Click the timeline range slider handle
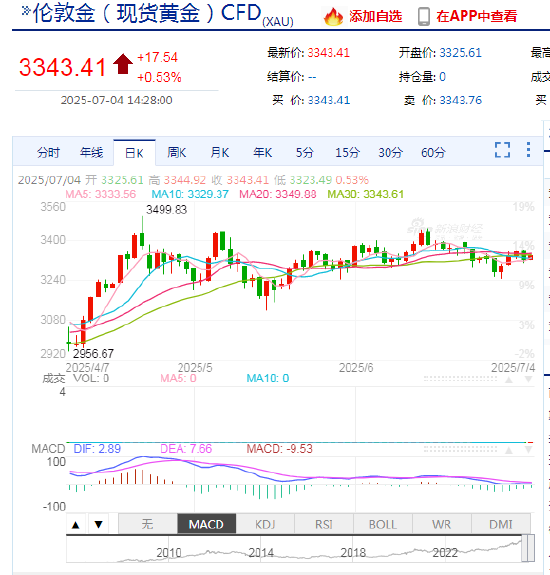550x575 pixels. coord(528,548)
